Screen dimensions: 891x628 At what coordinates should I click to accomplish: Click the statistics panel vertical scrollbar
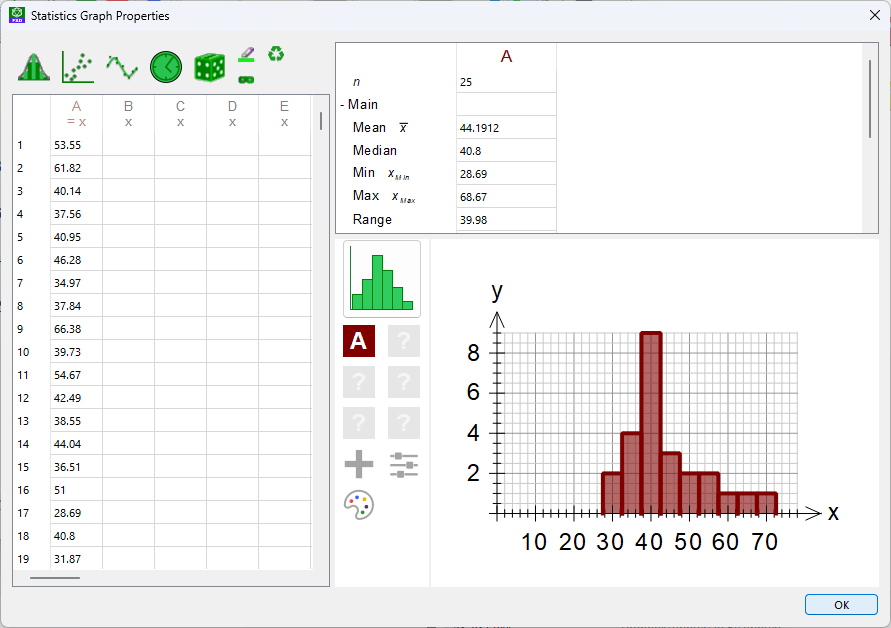tap(870, 90)
